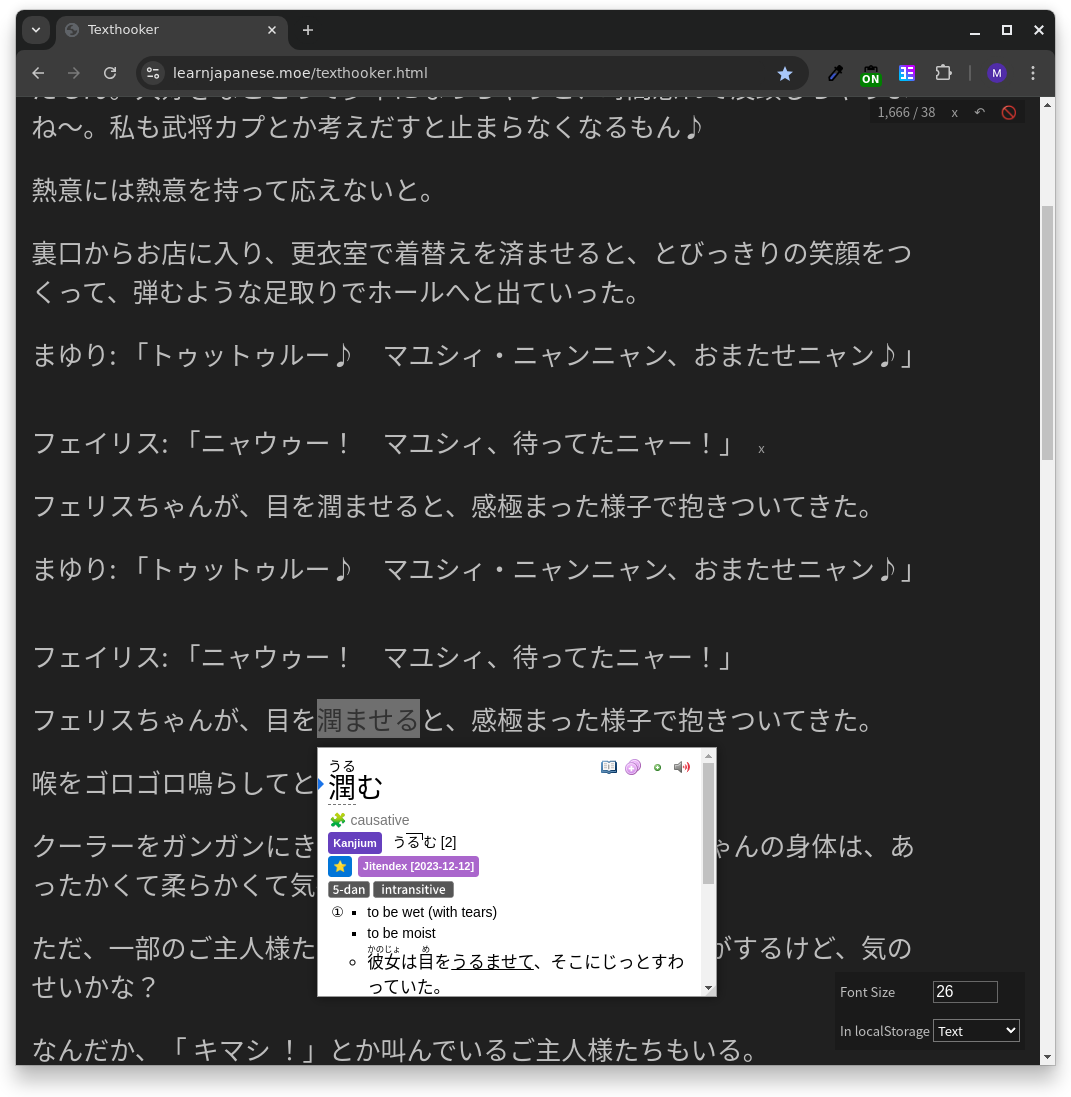
Task: Click the counter text 1,666 / 38
Action: coord(906,113)
